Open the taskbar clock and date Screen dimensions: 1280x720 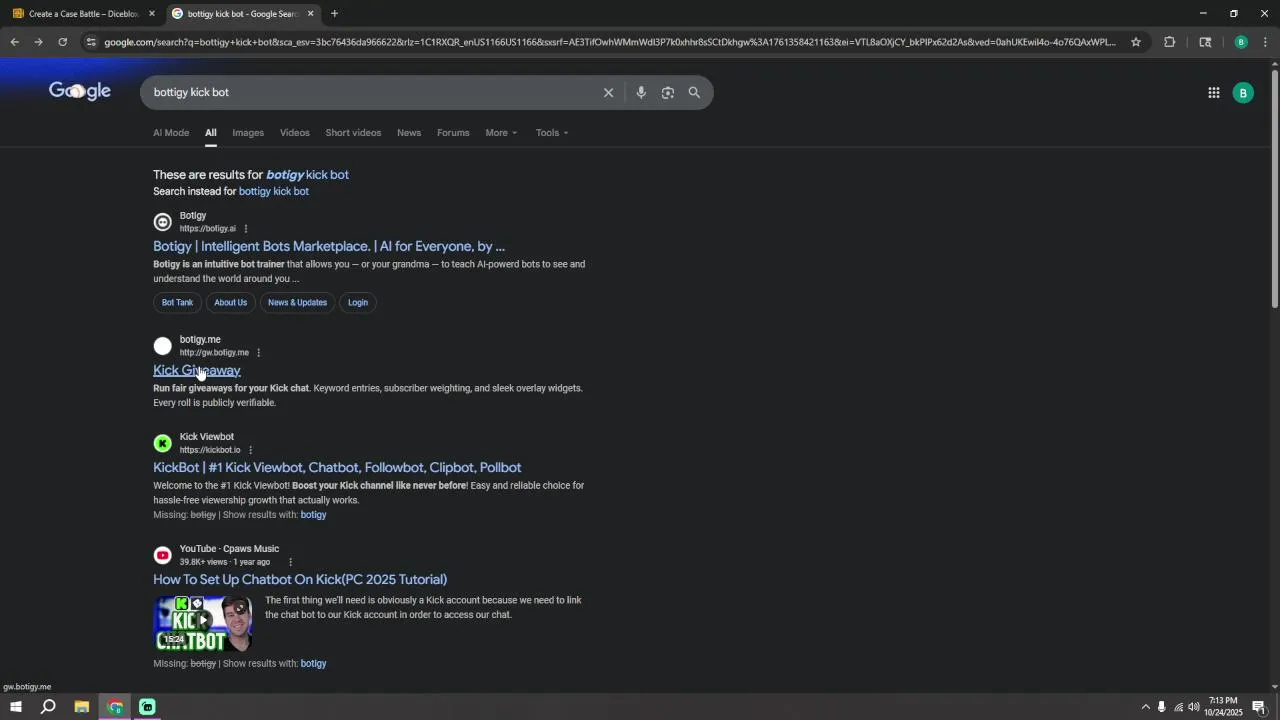[1223, 707]
